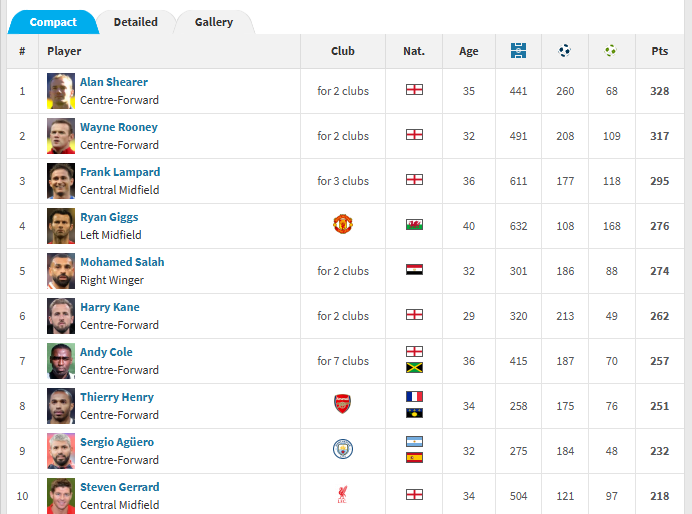The width and height of the screenshot is (692, 514).
Task: Open Harry Kane's player profile link
Action: (110, 307)
